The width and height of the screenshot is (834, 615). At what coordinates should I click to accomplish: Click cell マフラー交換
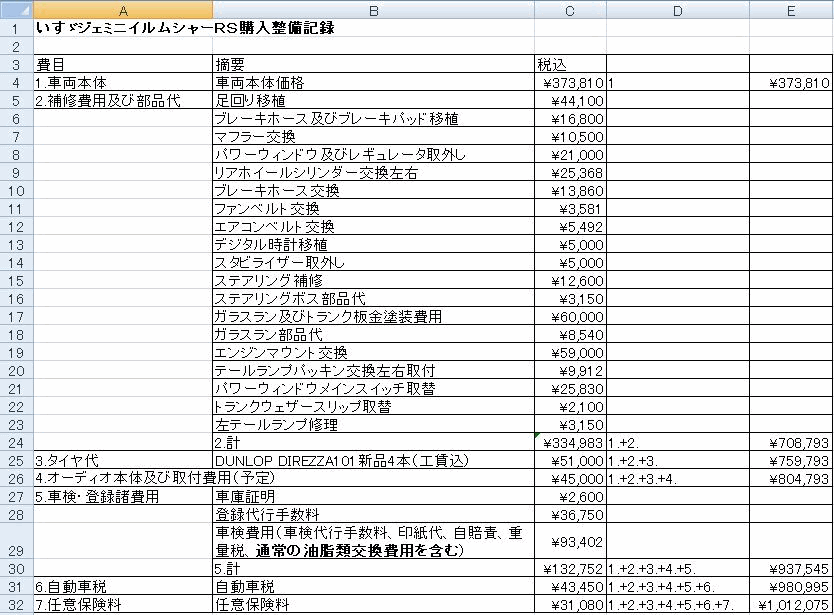[x=373, y=137]
